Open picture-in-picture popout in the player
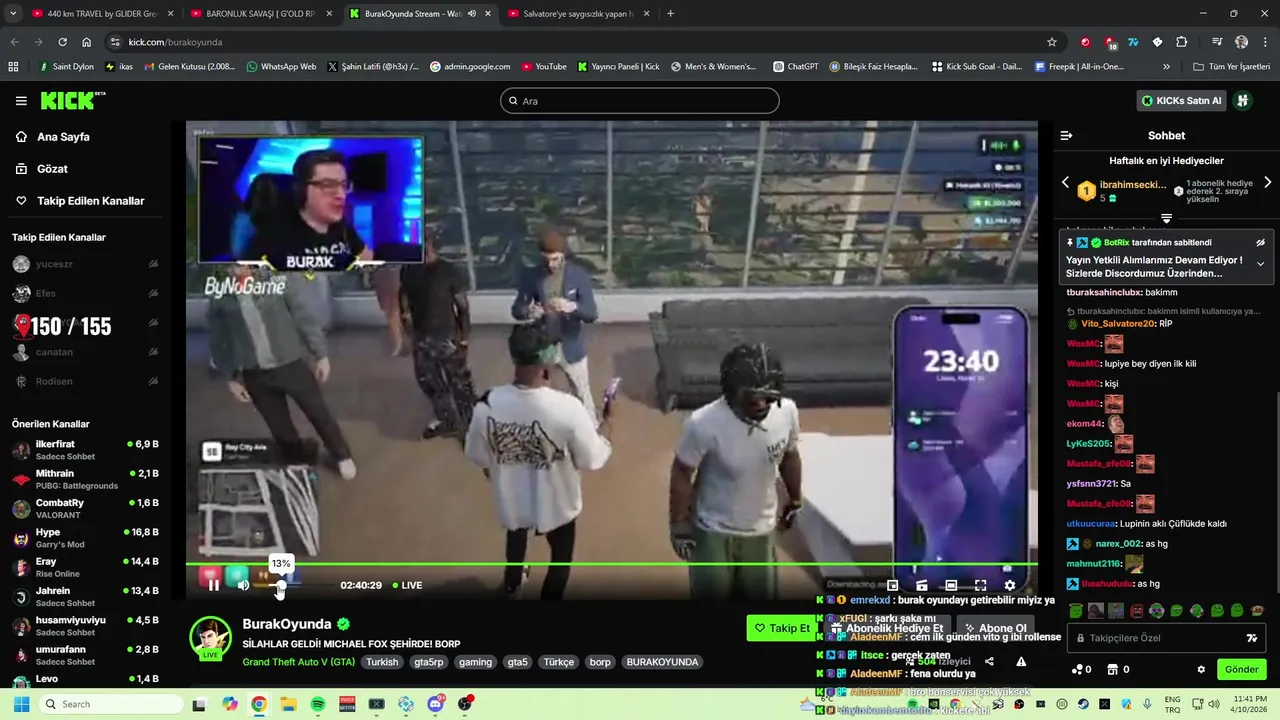Viewport: 1280px width, 720px height. coord(893,585)
